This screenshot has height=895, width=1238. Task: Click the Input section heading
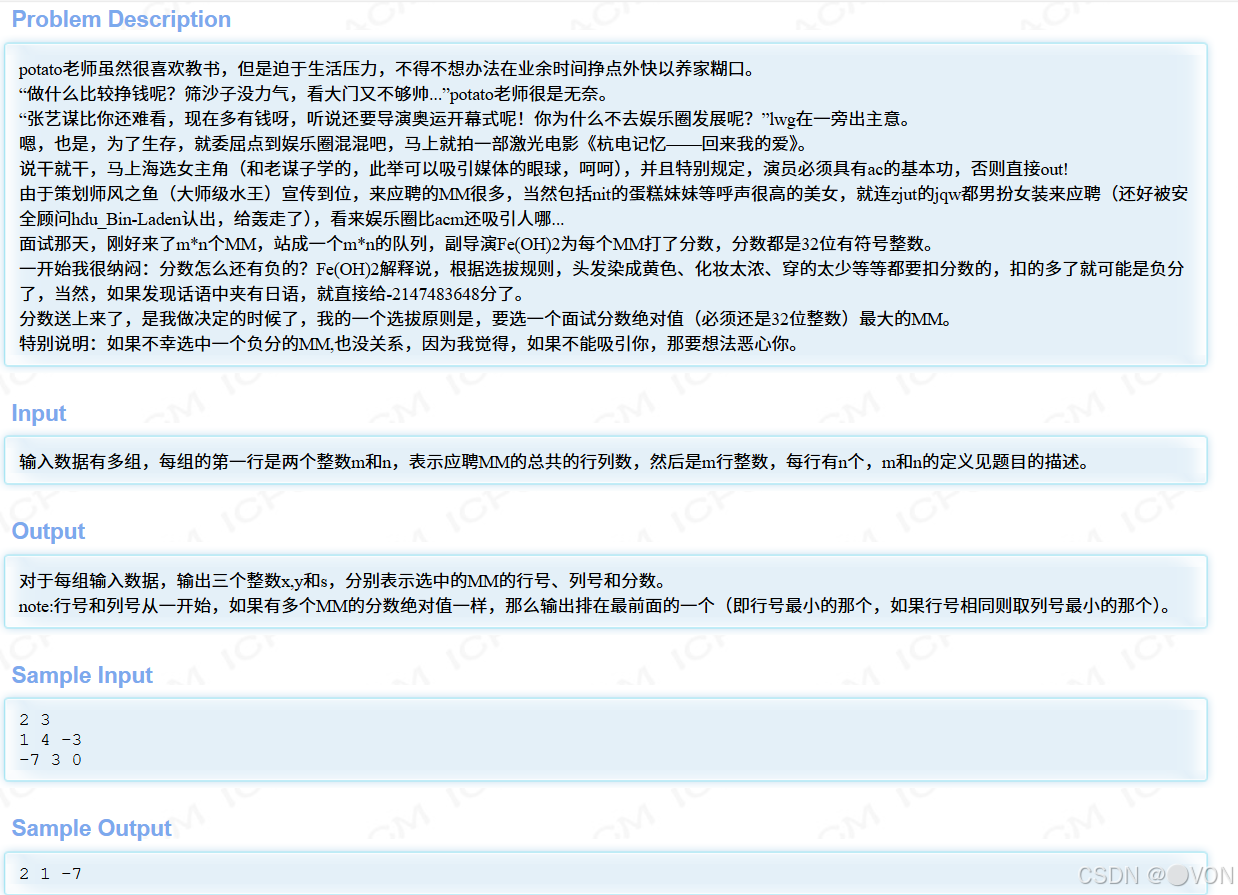(39, 413)
